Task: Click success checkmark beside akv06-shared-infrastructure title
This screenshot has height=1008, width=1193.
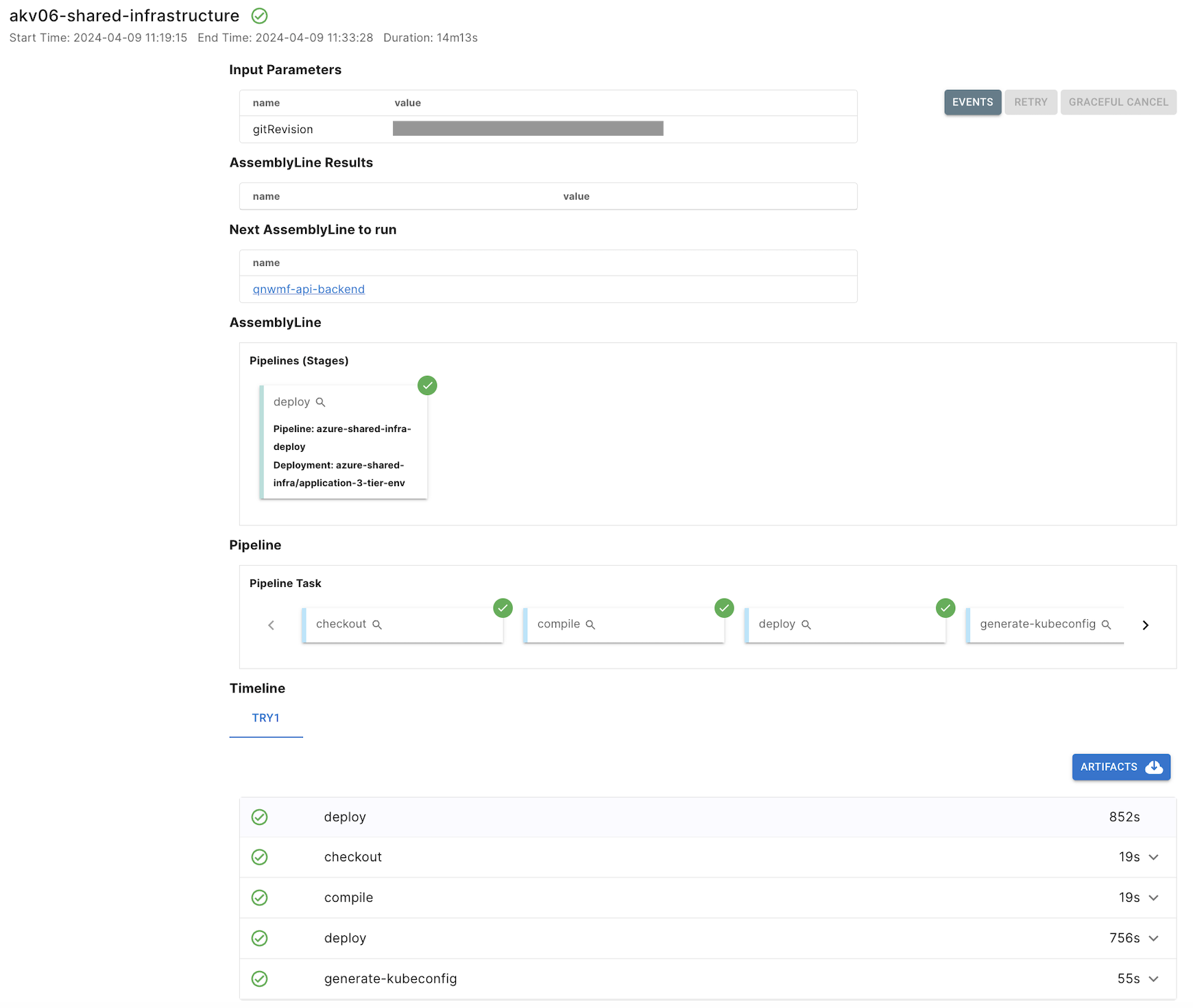Action: 259,16
